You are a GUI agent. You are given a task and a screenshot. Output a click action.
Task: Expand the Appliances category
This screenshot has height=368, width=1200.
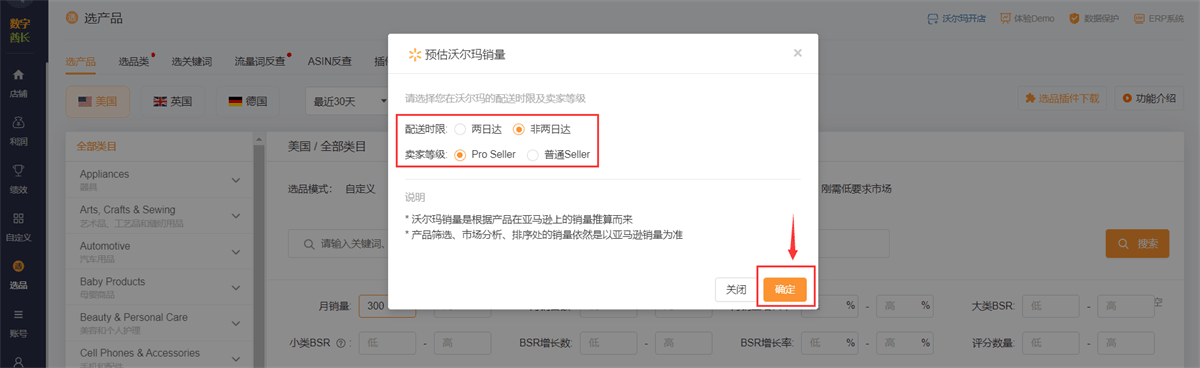(x=236, y=180)
